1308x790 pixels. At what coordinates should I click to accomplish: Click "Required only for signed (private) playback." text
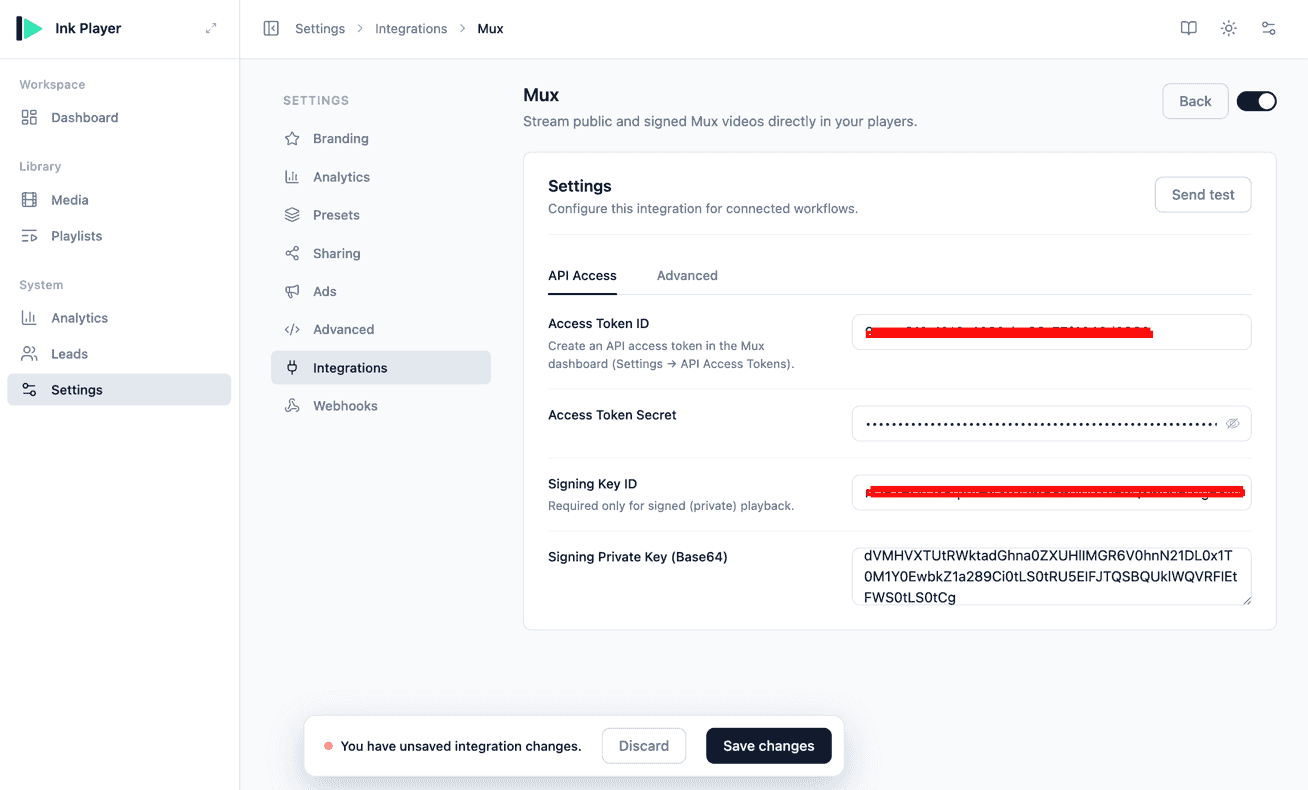(x=671, y=506)
